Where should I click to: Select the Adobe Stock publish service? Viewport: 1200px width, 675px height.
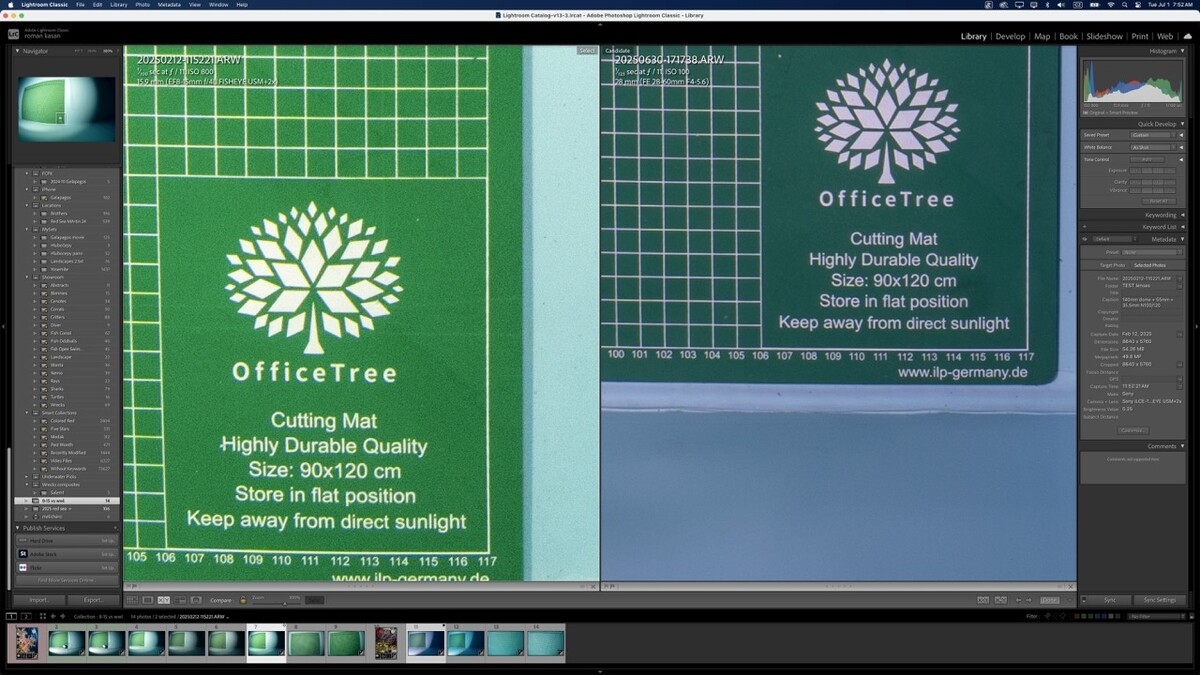(66, 553)
